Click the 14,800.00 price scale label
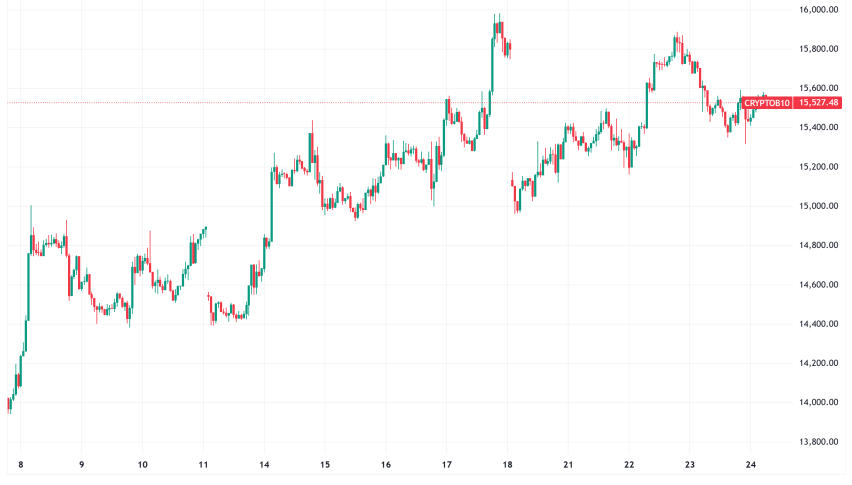The width and height of the screenshot is (852, 485). pyautogui.click(x=817, y=246)
